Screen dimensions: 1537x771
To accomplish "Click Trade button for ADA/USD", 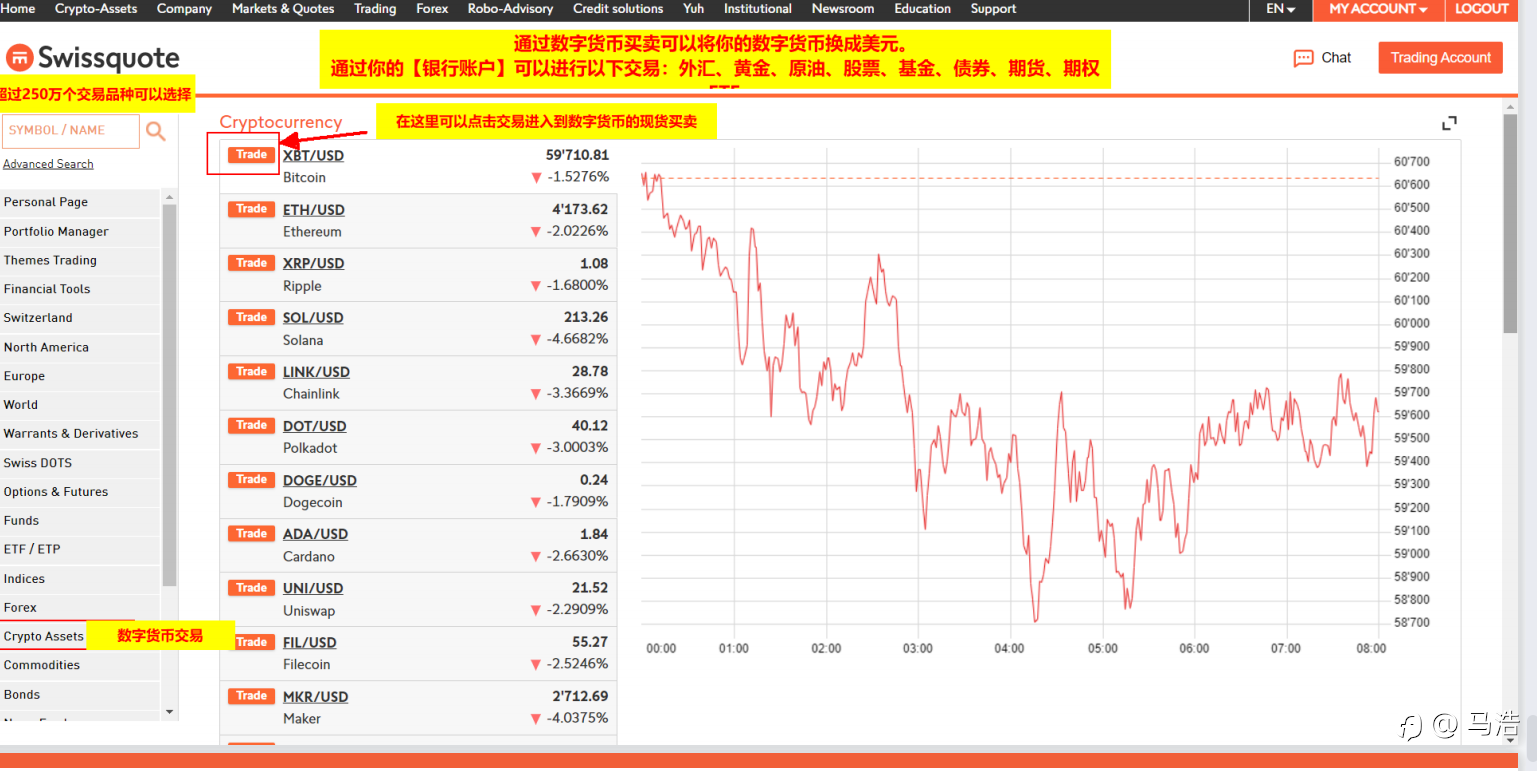I will click(x=251, y=533).
